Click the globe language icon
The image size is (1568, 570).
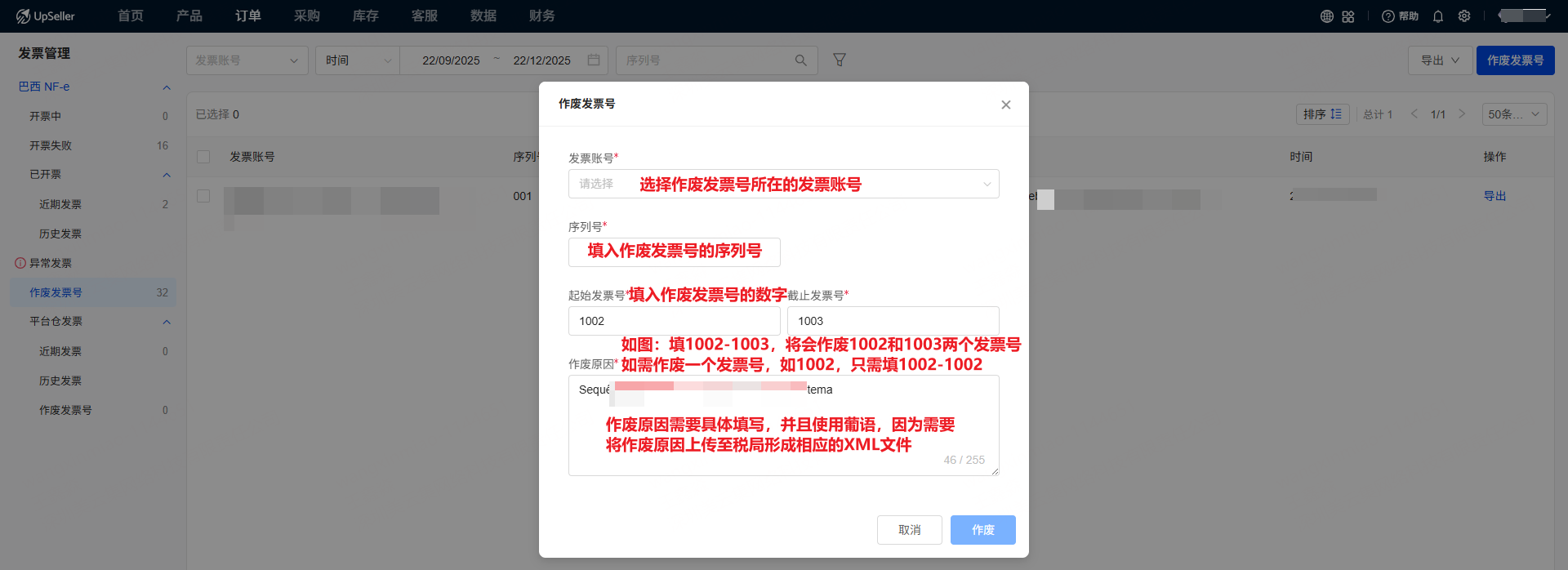pyautogui.click(x=1327, y=16)
